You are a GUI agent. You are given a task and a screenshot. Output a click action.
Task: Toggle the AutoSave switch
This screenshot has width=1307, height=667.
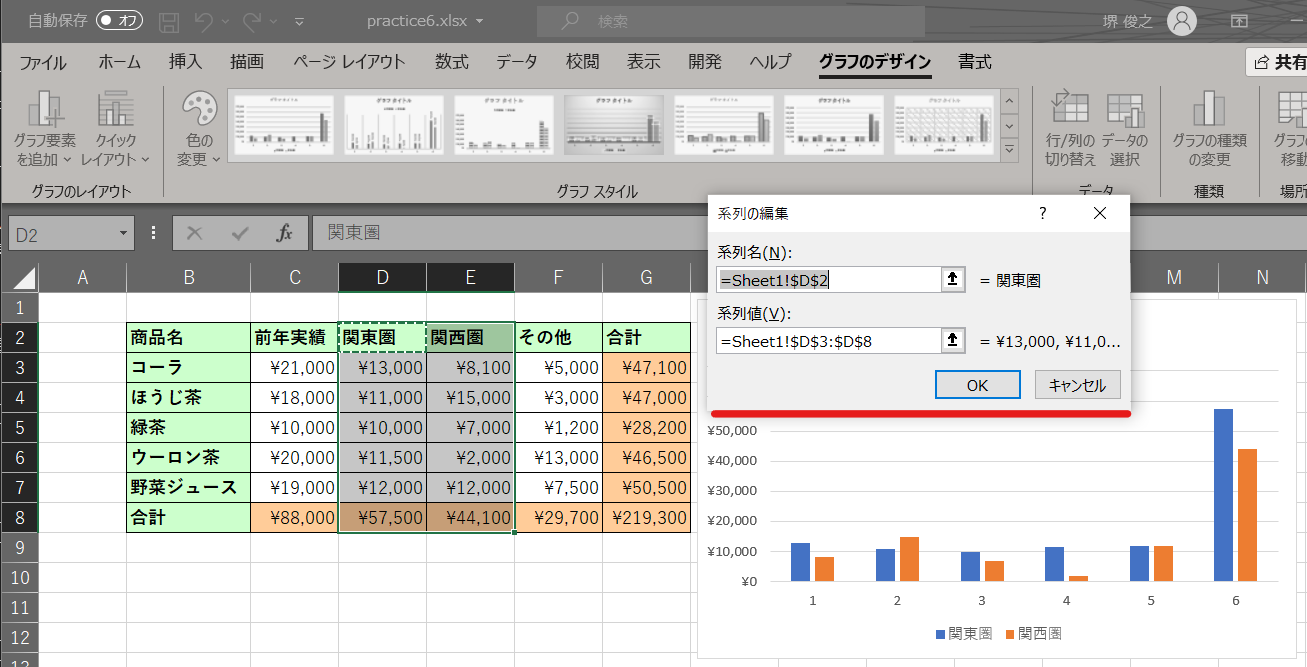pyautogui.click(x=119, y=20)
